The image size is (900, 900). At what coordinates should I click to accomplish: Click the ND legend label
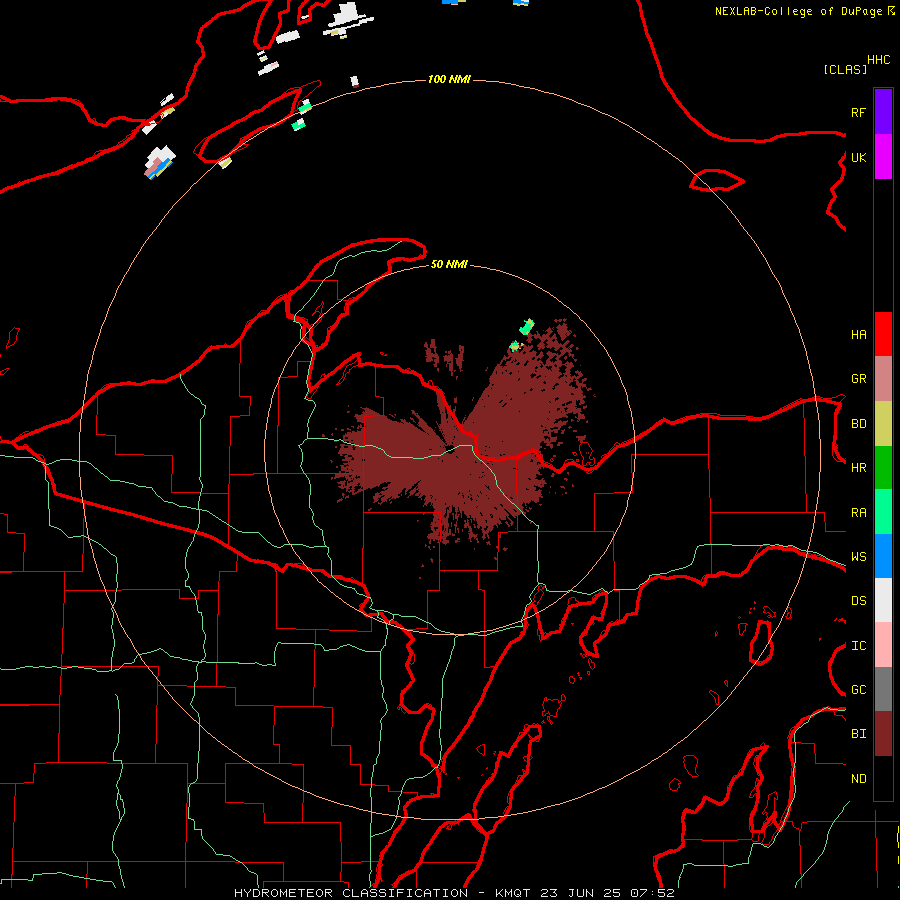click(858, 779)
